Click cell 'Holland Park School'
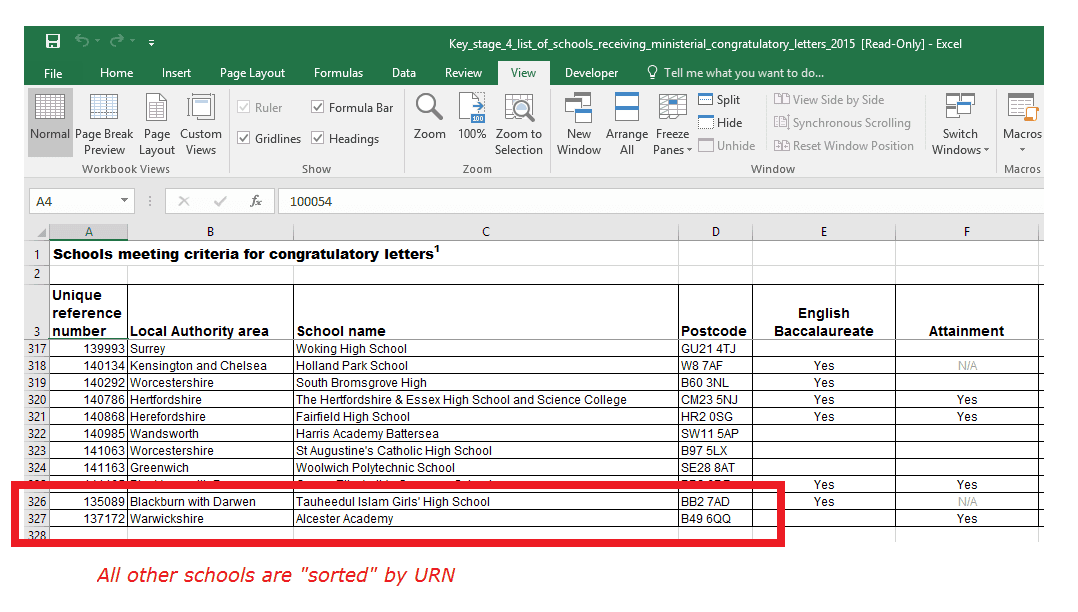1078x612 pixels. [x=485, y=366]
